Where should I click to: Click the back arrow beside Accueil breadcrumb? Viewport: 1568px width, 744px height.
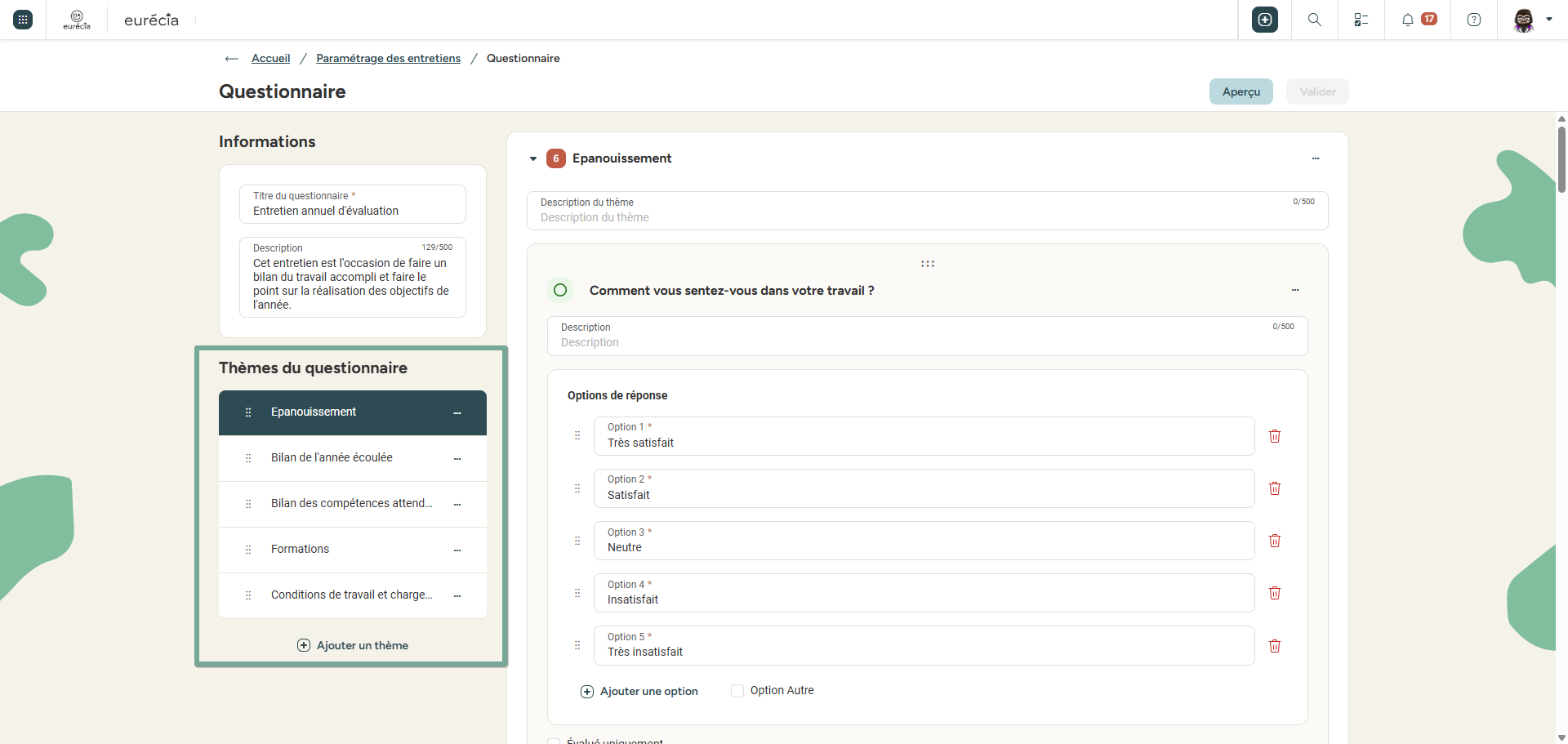click(x=232, y=59)
